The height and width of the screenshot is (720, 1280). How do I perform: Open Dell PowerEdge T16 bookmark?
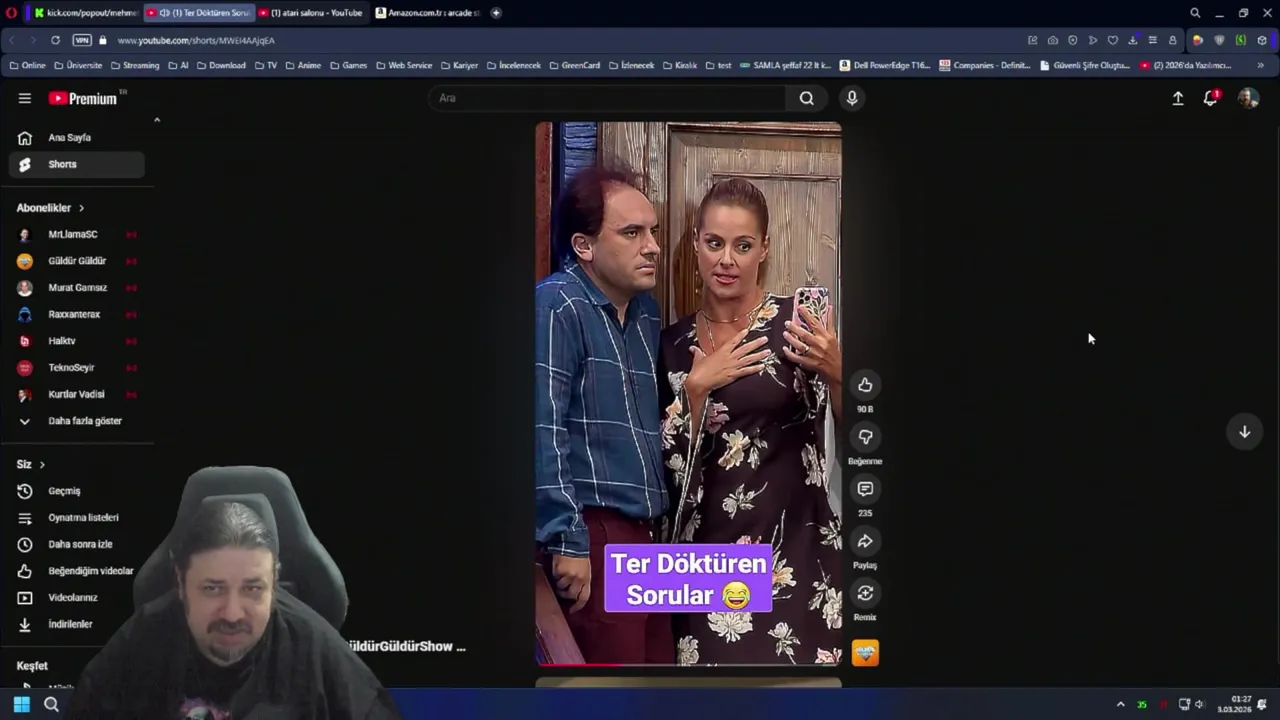(885, 65)
